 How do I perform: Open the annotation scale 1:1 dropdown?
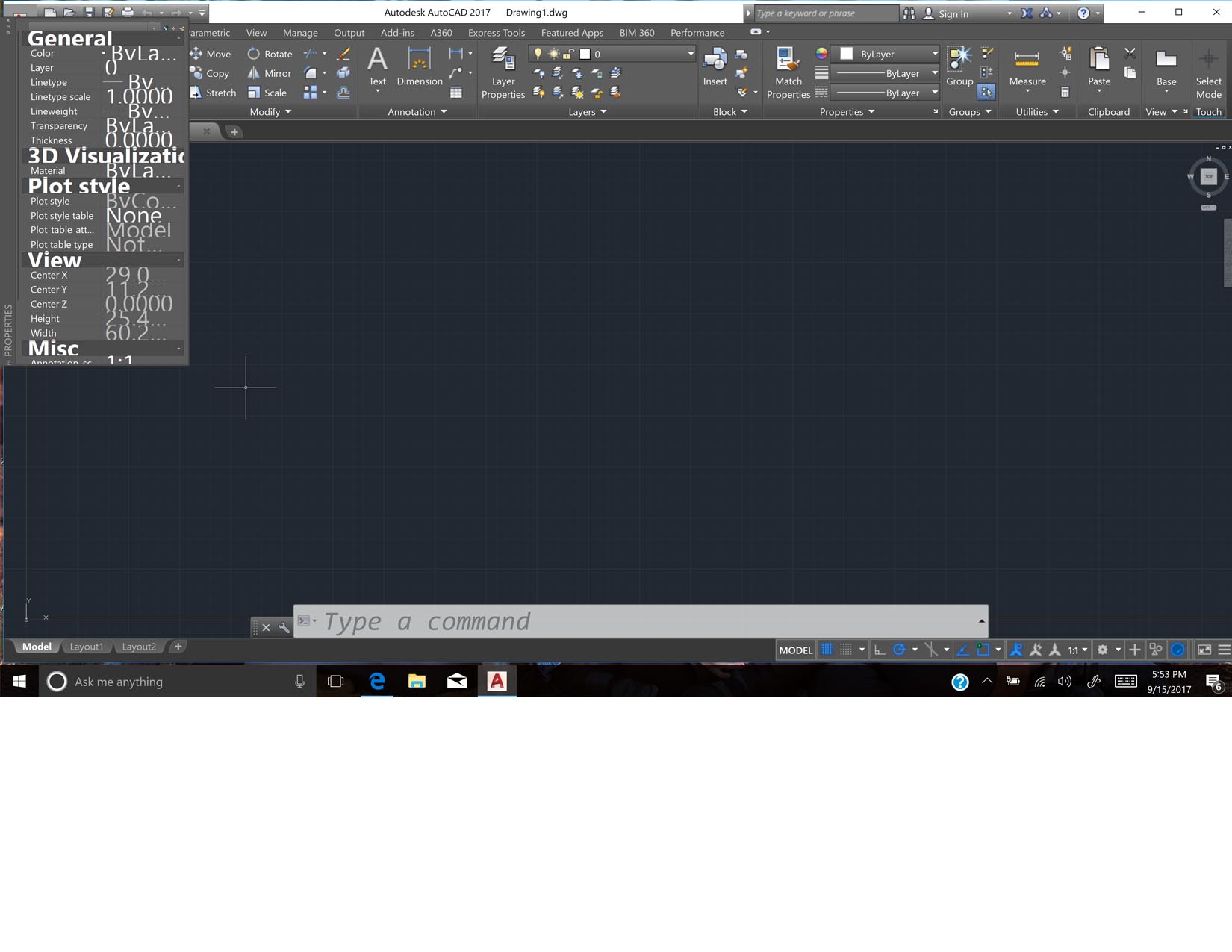coord(1077,650)
